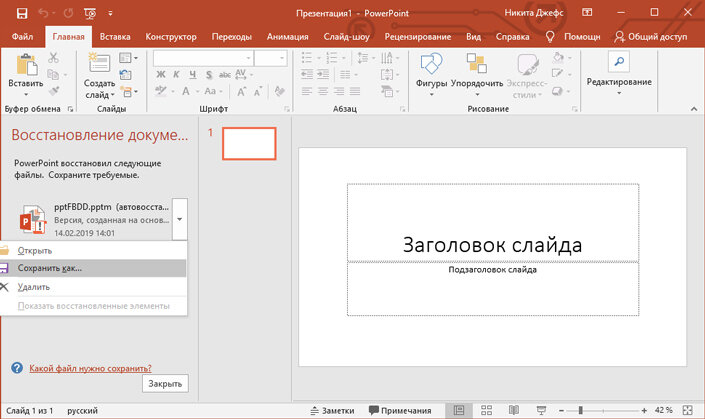Open the Справка tab
The height and width of the screenshot is (419, 705).
tap(512, 37)
